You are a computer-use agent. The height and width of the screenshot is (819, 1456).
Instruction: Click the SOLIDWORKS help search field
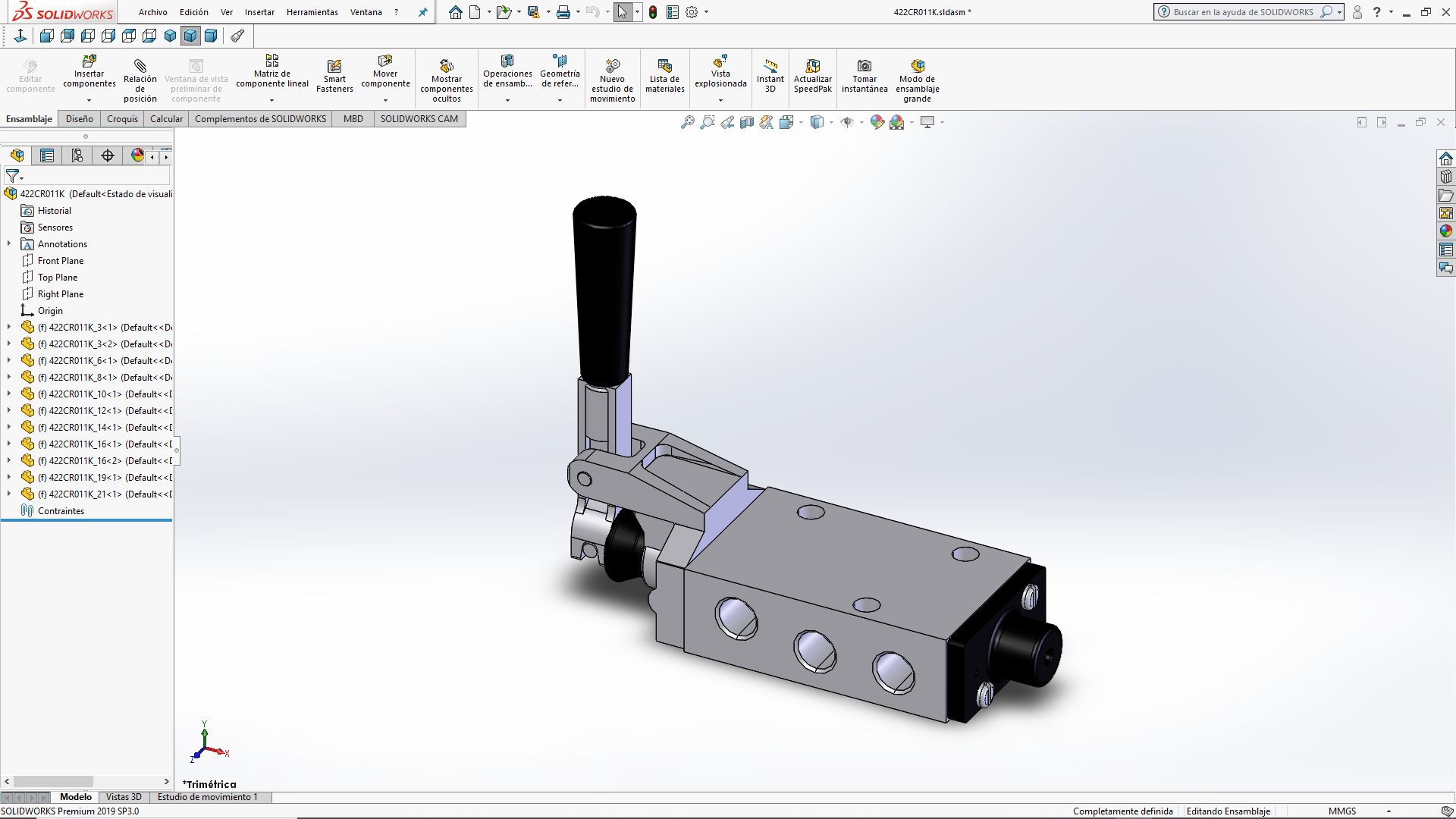pos(1243,12)
